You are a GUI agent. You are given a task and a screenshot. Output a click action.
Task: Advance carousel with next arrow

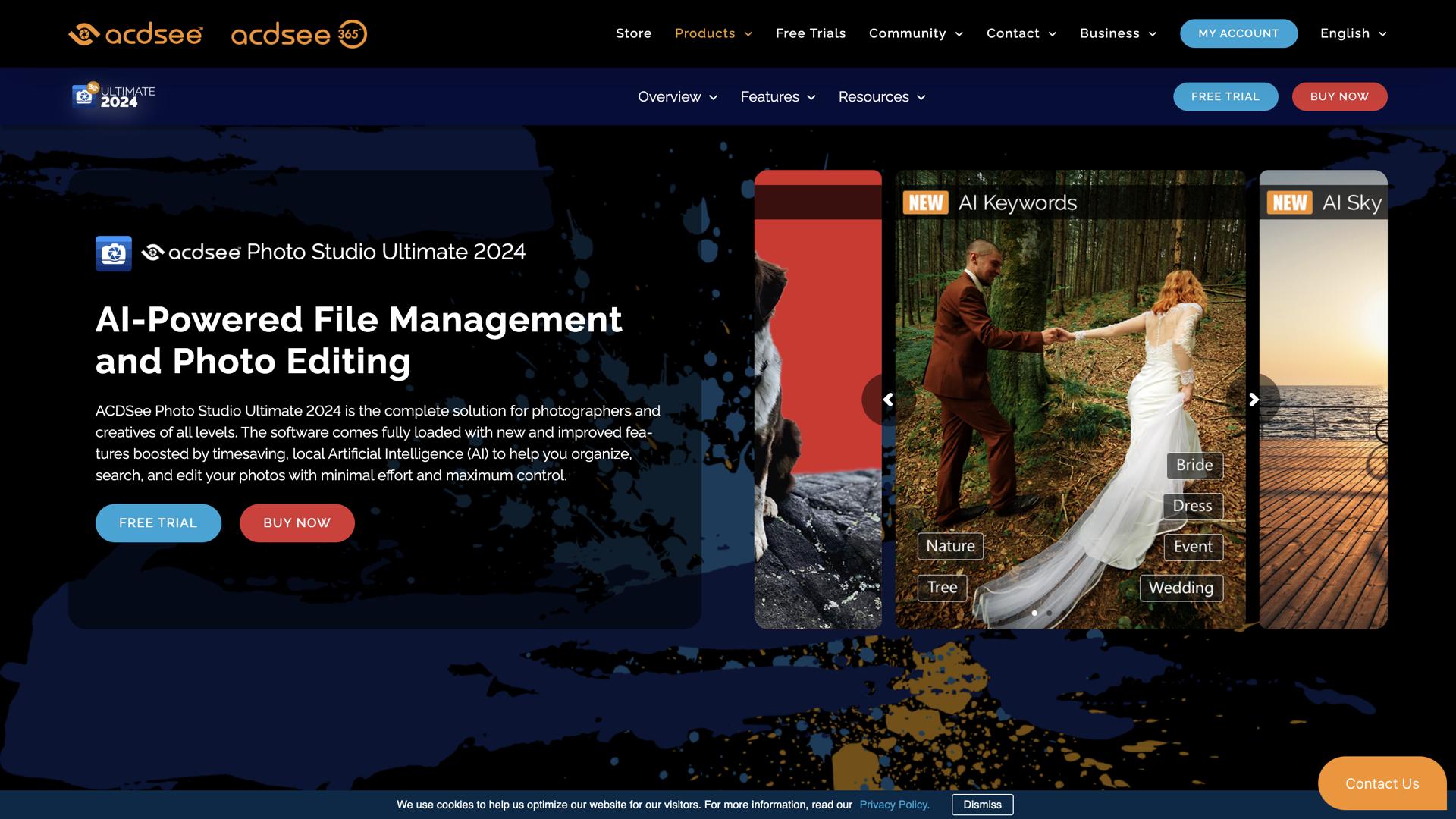click(1254, 400)
